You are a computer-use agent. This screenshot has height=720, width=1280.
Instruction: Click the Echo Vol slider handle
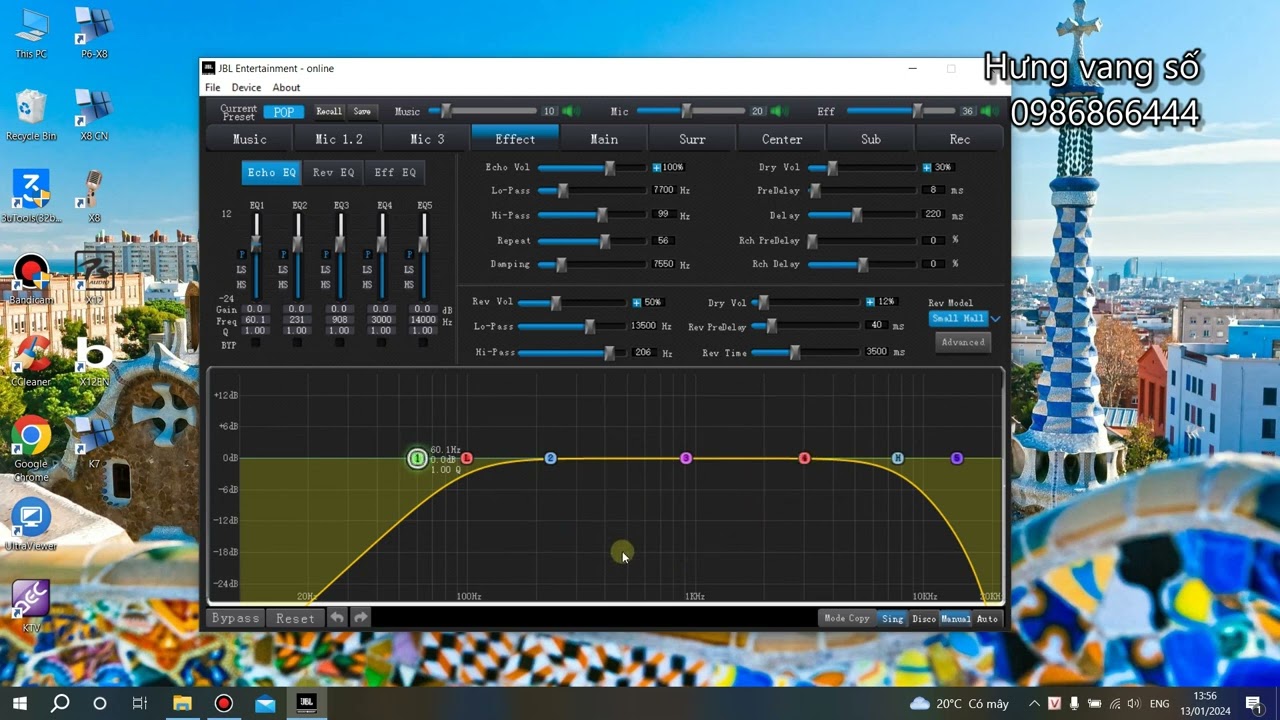[610, 168]
